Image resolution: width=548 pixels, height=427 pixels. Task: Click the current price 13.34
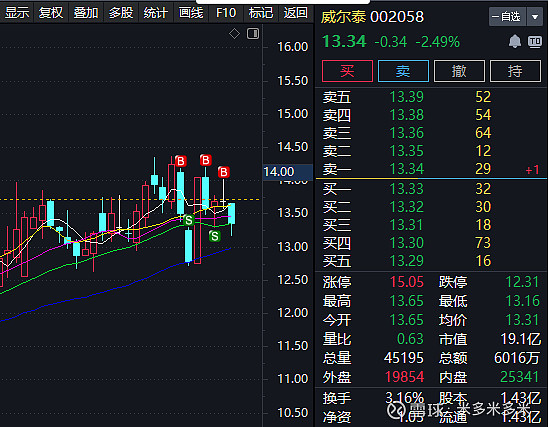tap(344, 42)
